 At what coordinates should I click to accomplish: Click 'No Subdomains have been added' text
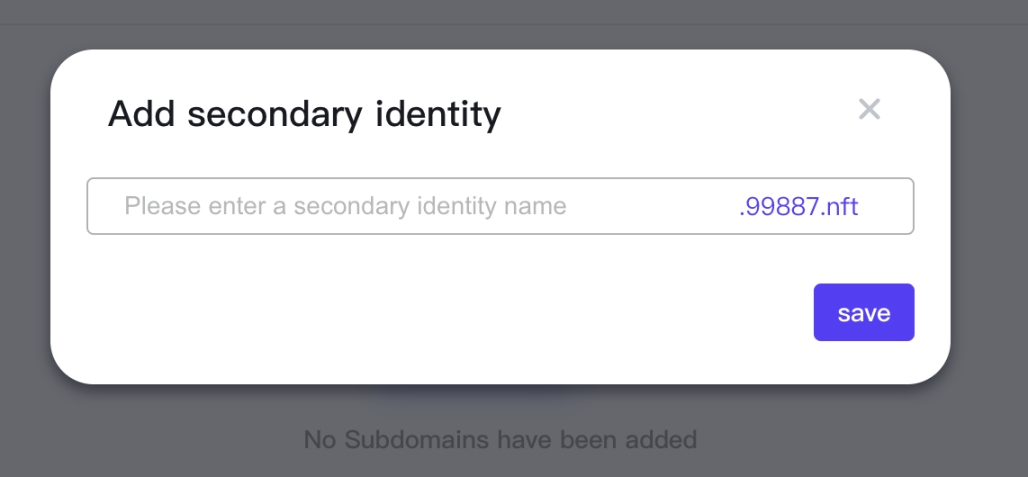[x=500, y=439]
